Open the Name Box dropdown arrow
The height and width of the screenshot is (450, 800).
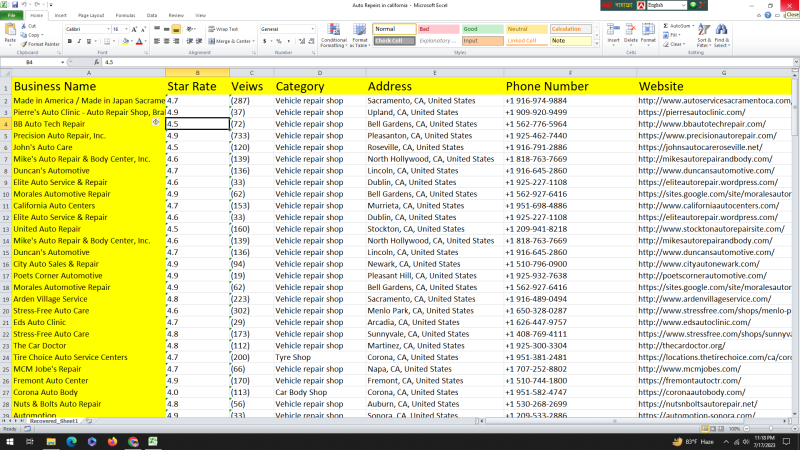(62, 62)
